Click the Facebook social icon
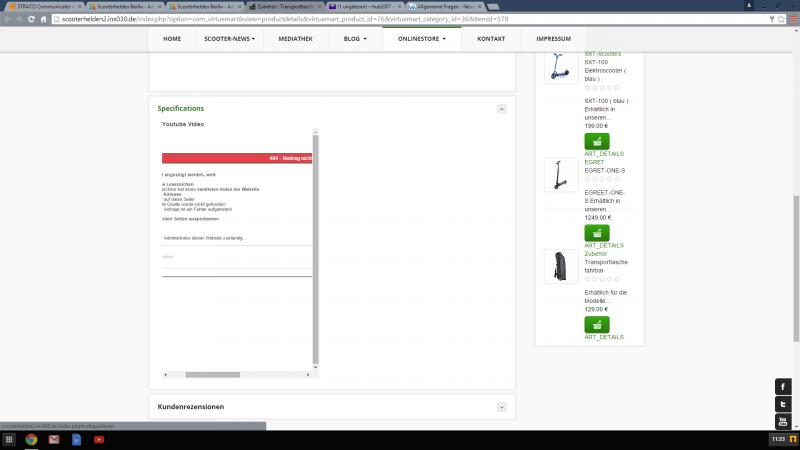Image resolution: width=800 pixels, height=450 pixels. (x=783, y=386)
